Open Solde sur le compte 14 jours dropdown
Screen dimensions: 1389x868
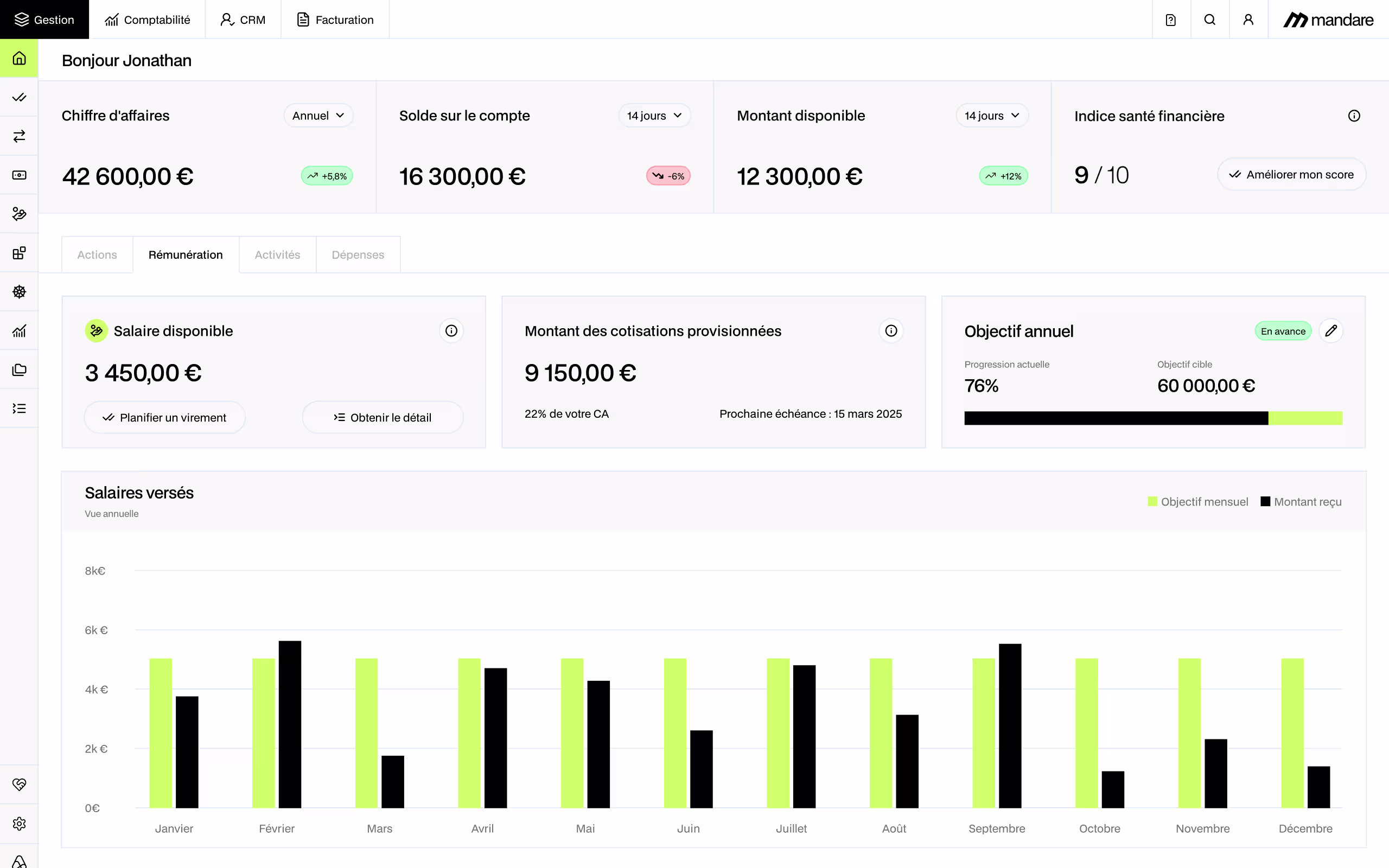(654, 116)
